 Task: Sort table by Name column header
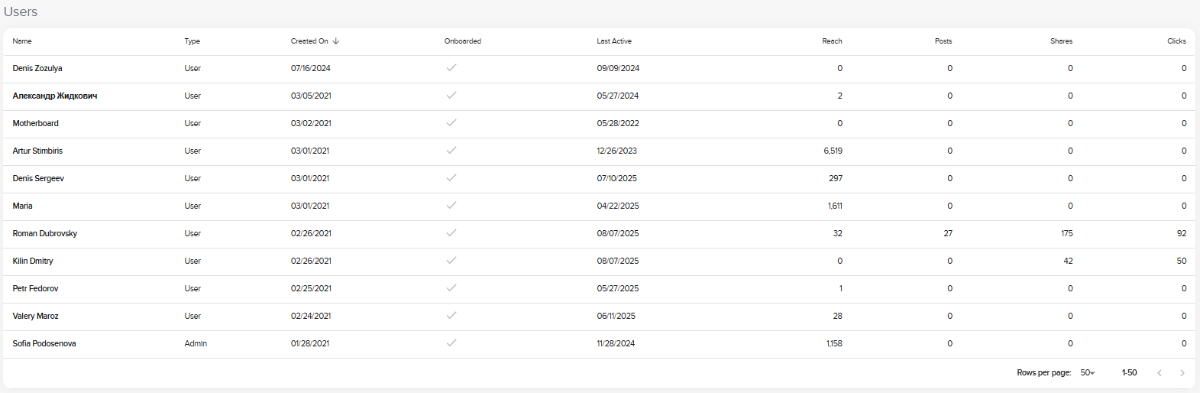(22, 41)
